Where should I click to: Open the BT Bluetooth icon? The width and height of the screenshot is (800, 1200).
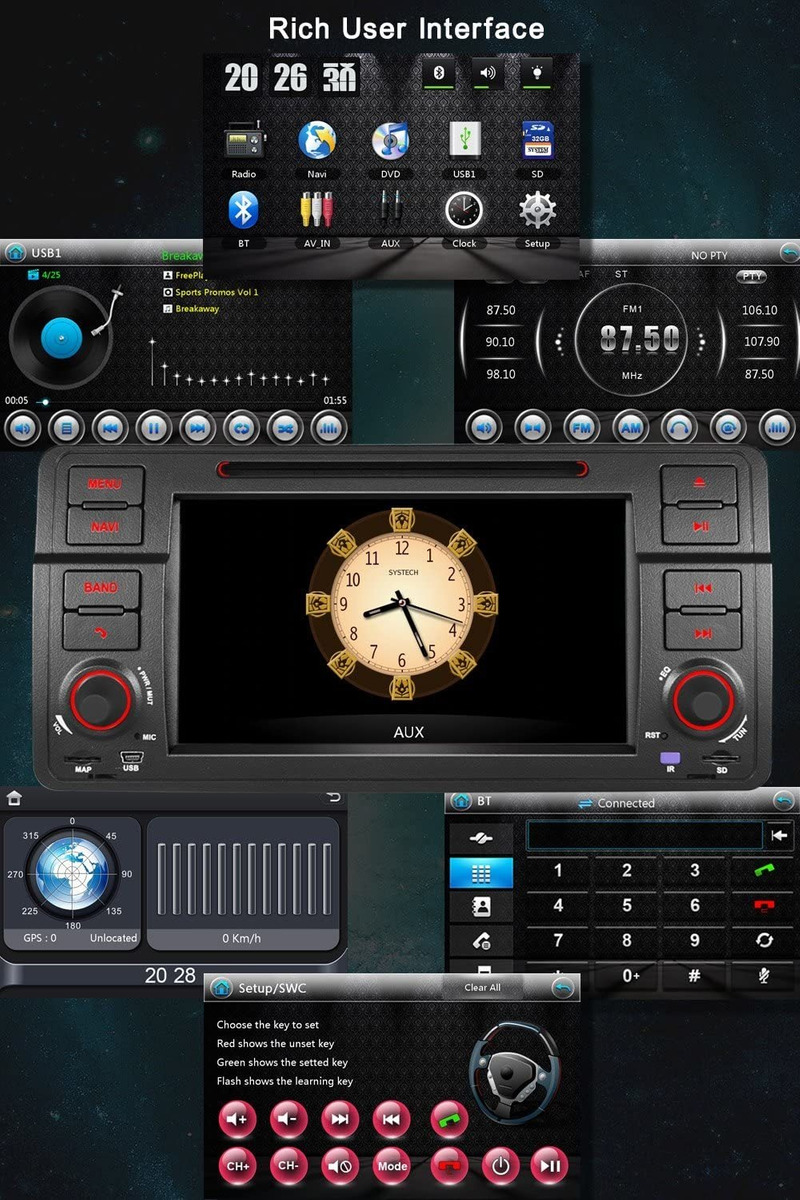point(243,211)
